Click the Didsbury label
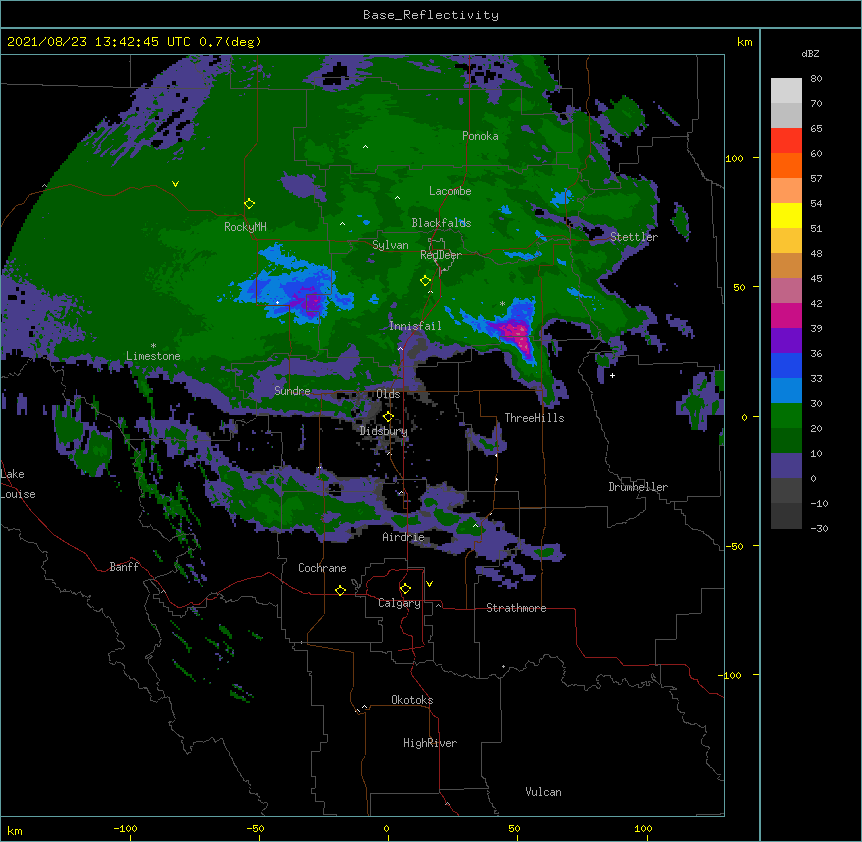This screenshot has width=862, height=842. (384, 431)
